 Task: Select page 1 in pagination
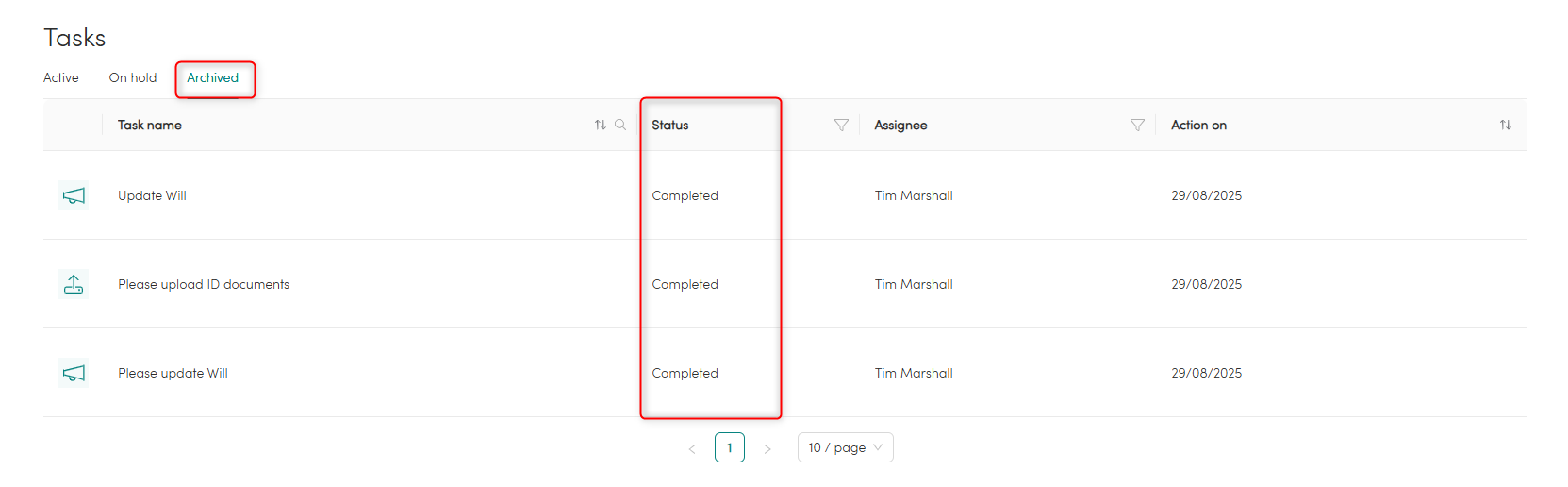point(730,447)
